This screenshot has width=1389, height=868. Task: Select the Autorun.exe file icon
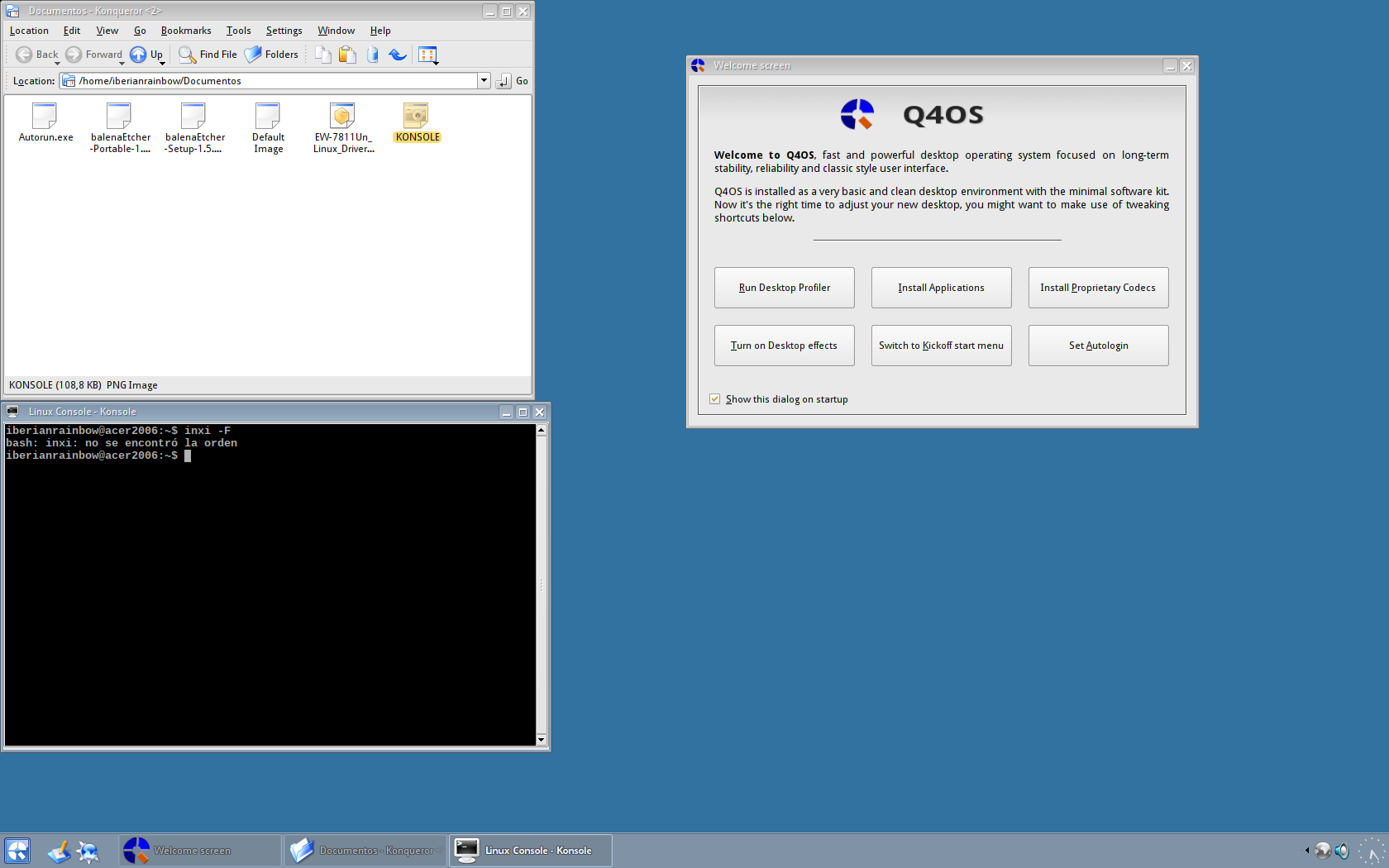click(x=45, y=117)
